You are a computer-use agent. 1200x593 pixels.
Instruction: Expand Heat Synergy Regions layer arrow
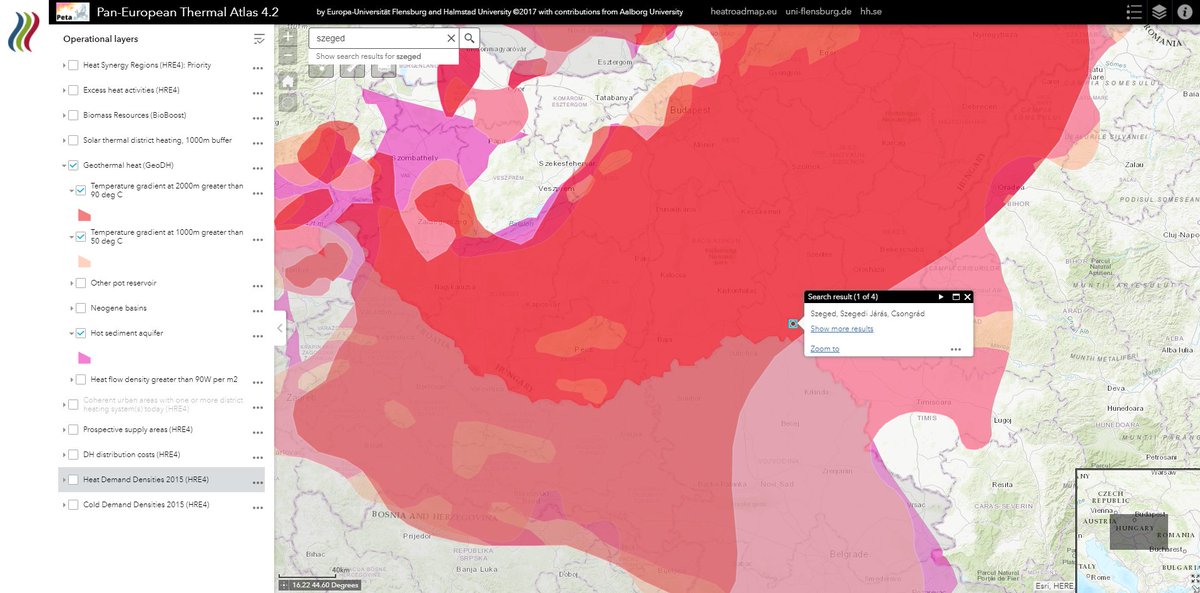click(63, 66)
